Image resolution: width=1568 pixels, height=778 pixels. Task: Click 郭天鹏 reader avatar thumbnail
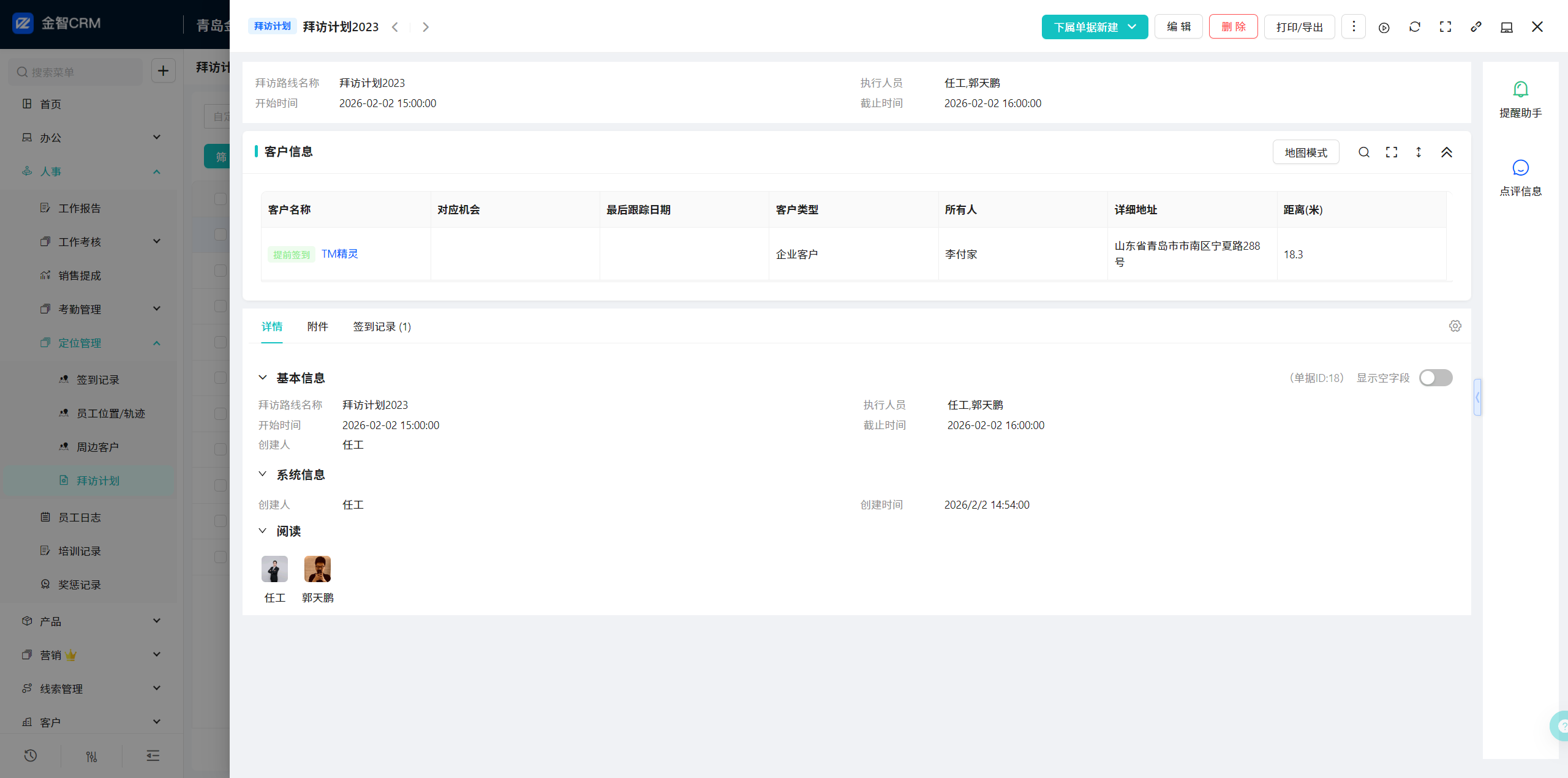point(317,569)
